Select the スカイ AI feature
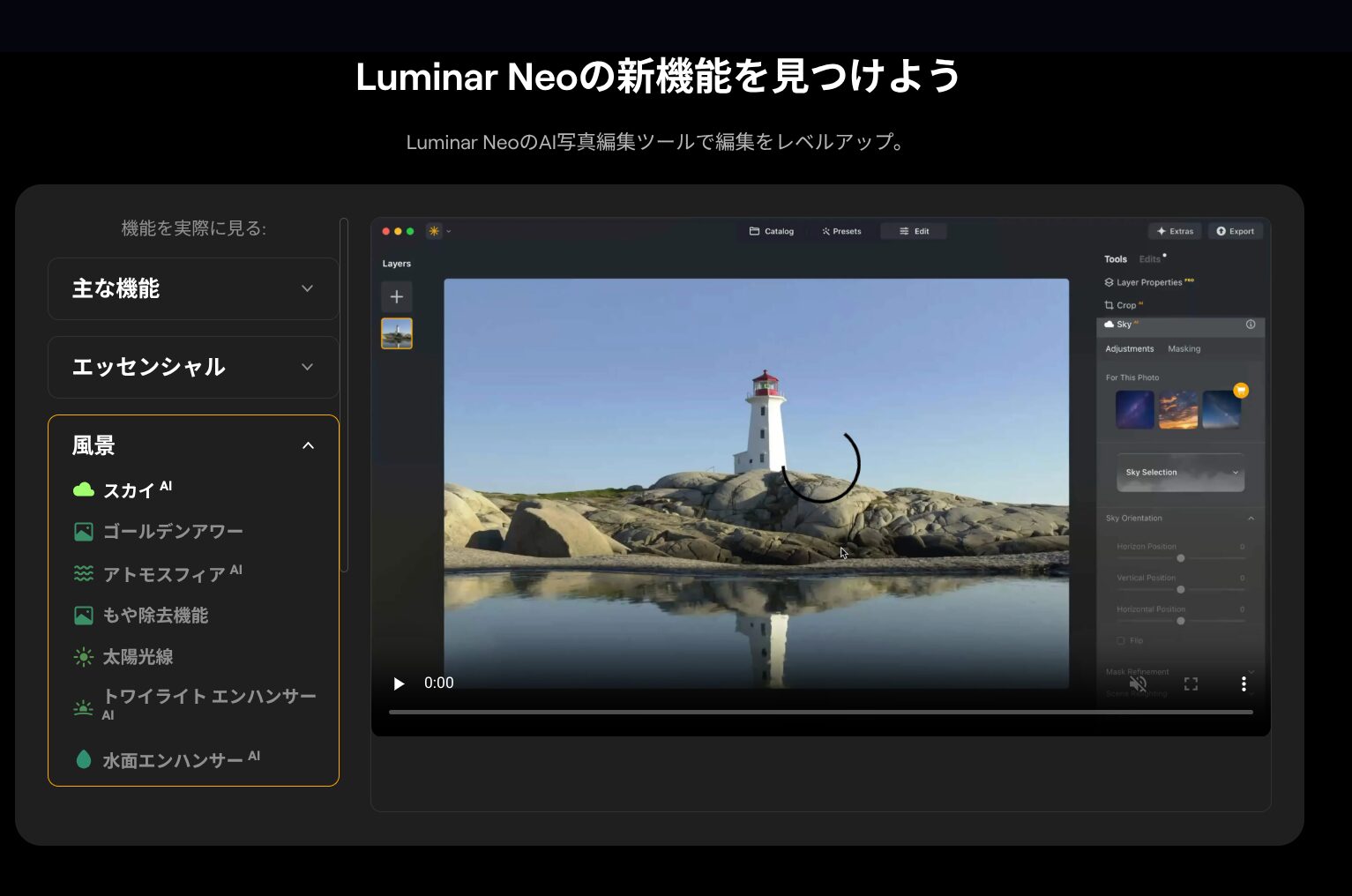This screenshot has width=1352, height=896. coord(123,489)
